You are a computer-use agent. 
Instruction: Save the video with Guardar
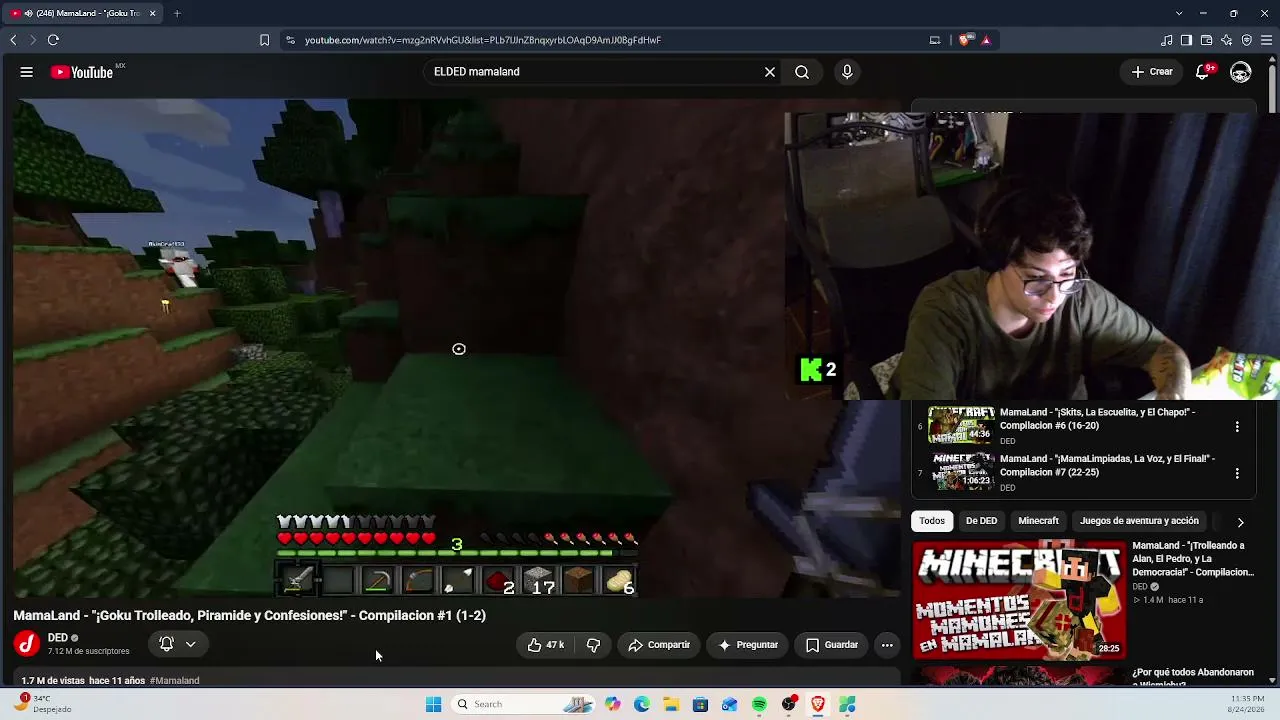[x=832, y=645]
